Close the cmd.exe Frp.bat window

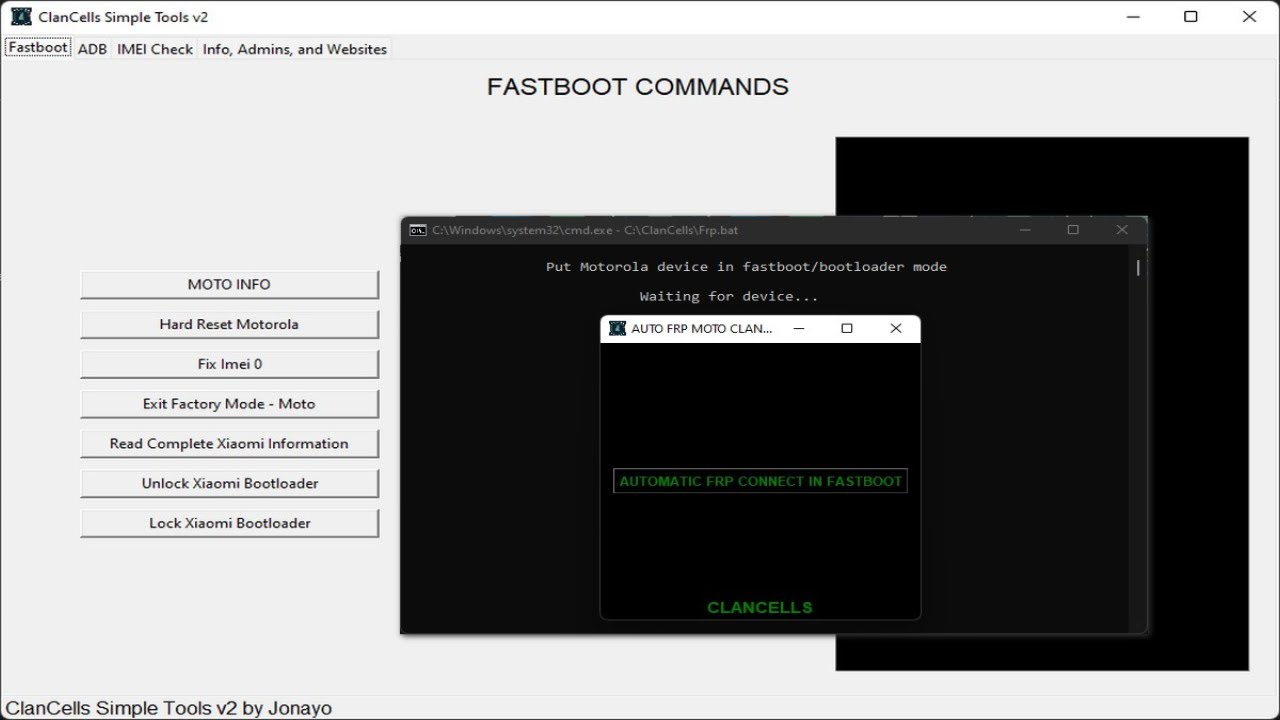click(1122, 230)
